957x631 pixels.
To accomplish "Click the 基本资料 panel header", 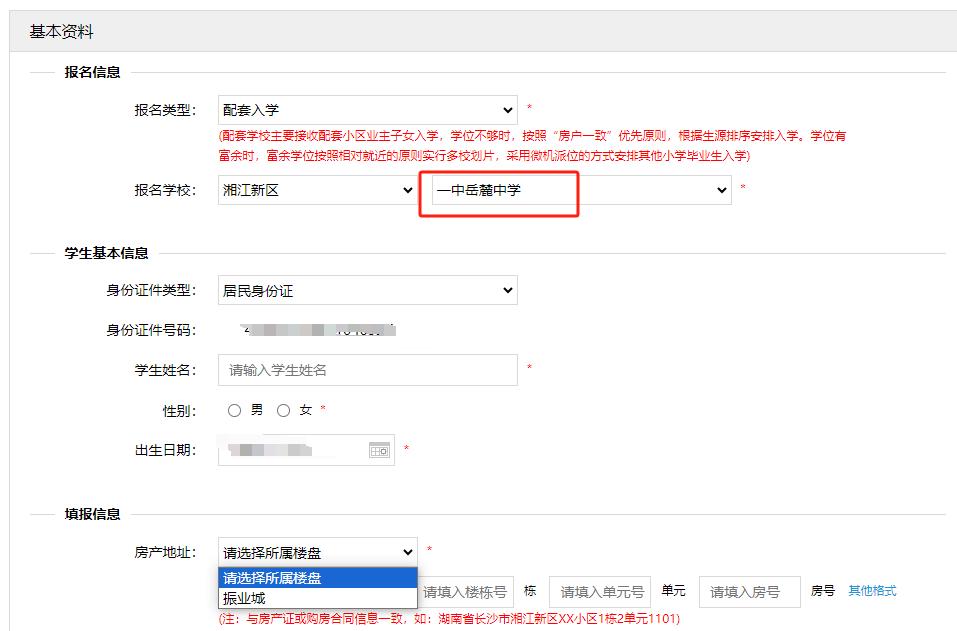I will pos(62,32).
